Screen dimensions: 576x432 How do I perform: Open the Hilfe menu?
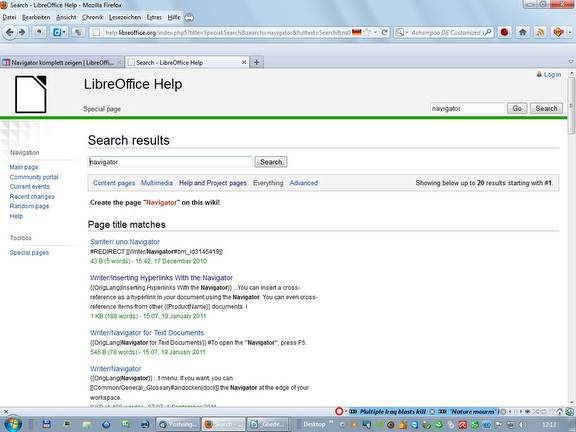(x=174, y=17)
